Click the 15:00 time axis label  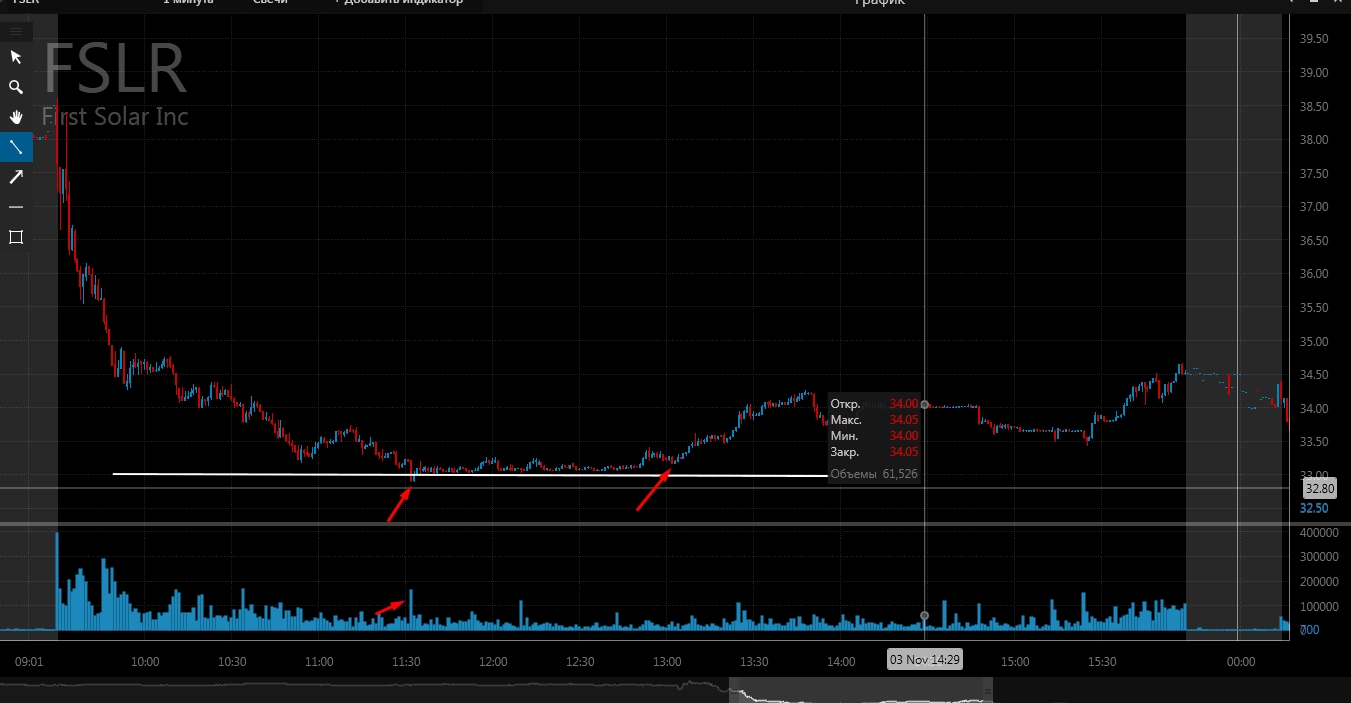point(1015,662)
